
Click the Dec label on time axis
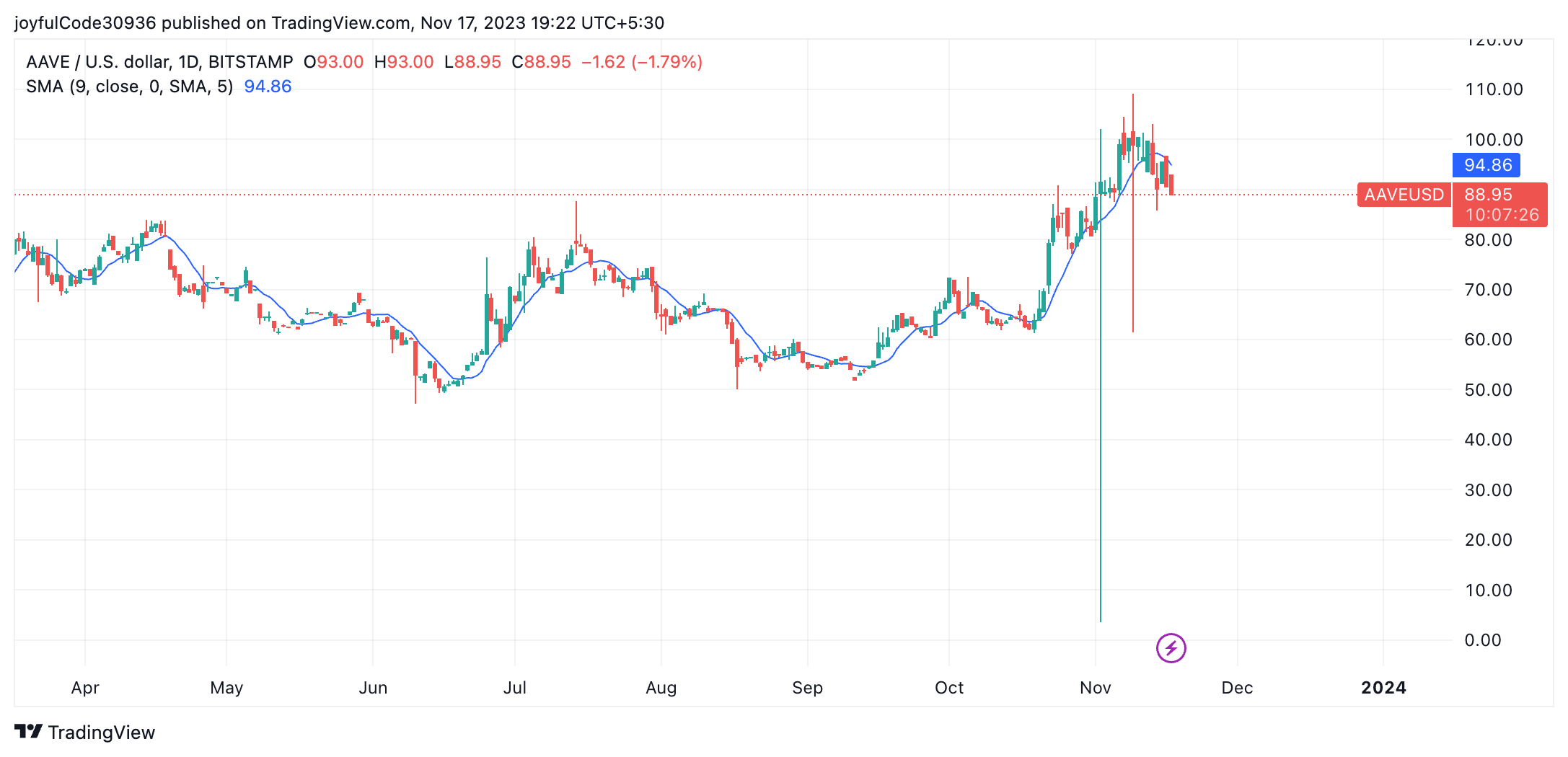click(1237, 688)
